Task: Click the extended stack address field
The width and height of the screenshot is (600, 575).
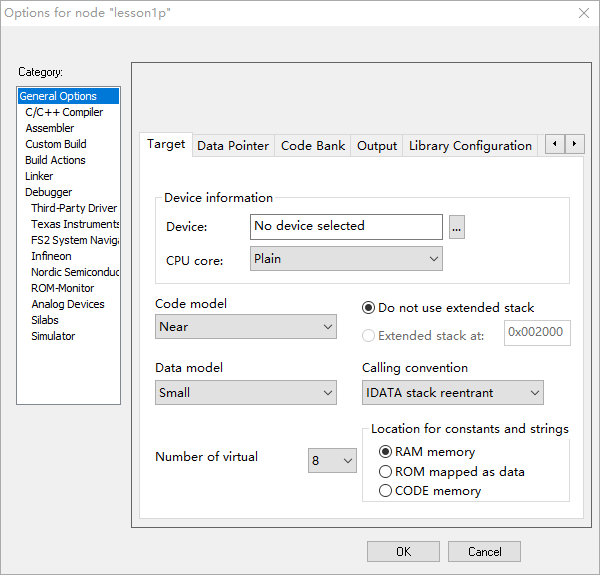Action: click(x=537, y=333)
